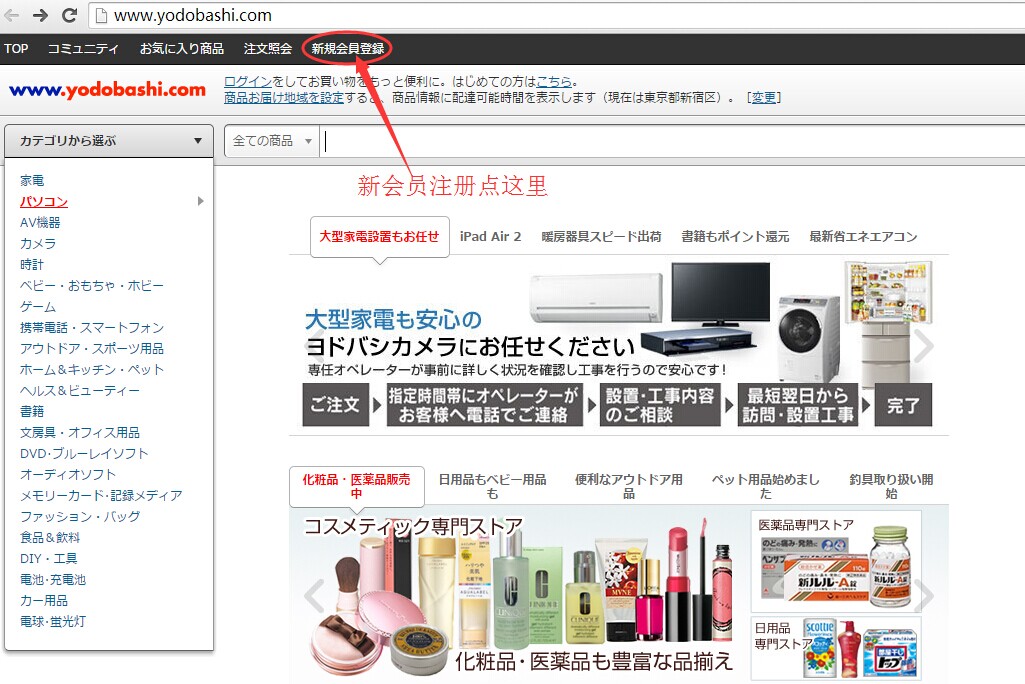The width and height of the screenshot is (1025, 684).
Task: Click the red circled 新規会員登録 registration icon
Action: [349, 48]
